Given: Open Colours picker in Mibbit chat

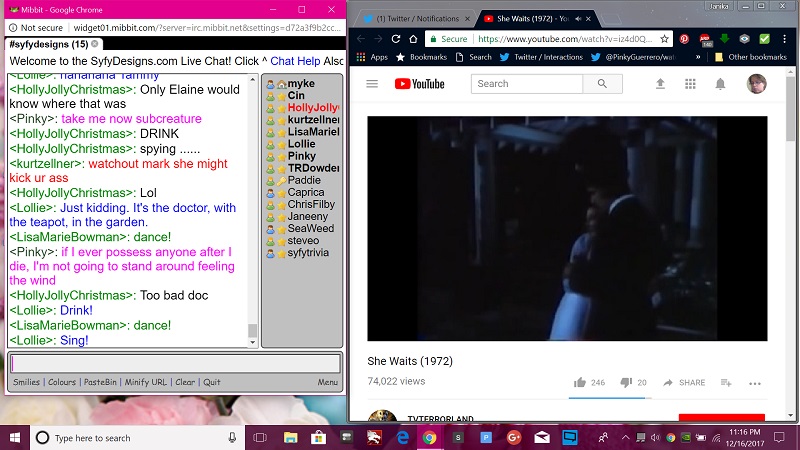Looking at the screenshot, I should 62,382.
